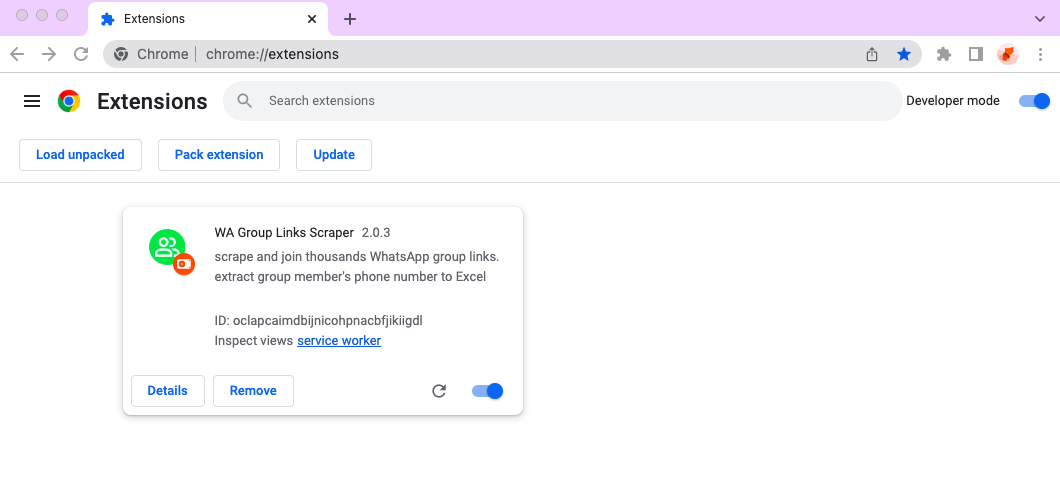Open Chrome three-dot menu
Viewport: 1060px width, 490px height.
[x=1040, y=54]
